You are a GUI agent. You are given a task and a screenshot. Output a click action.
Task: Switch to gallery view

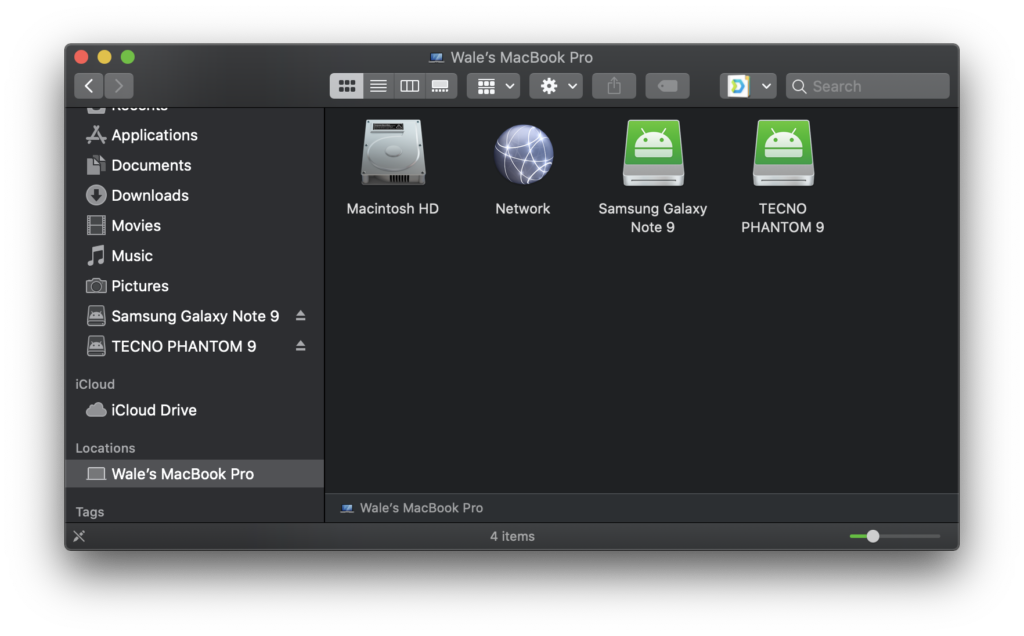[441, 86]
